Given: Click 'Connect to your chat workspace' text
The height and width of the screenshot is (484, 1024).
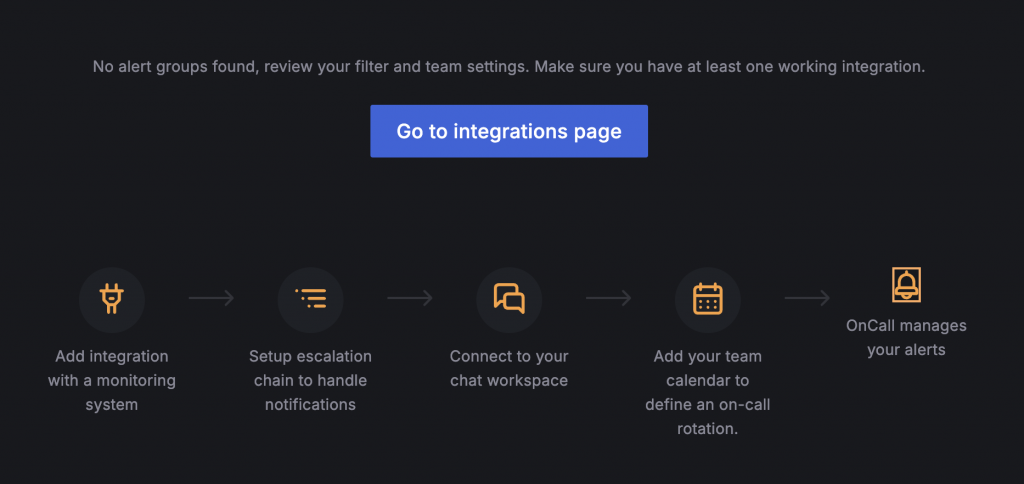Looking at the screenshot, I should click(x=509, y=368).
